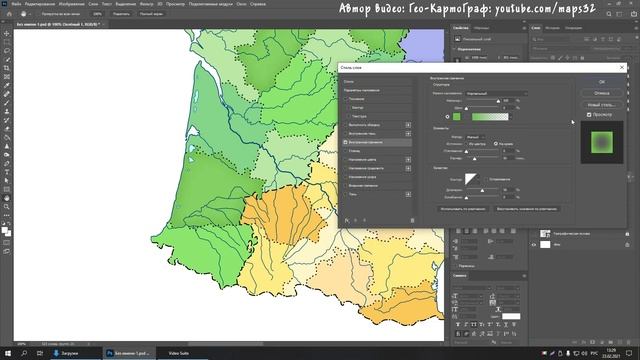640x360 pixels.
Task: Click plus button beside Внутренняя тень
Action: 408,133
